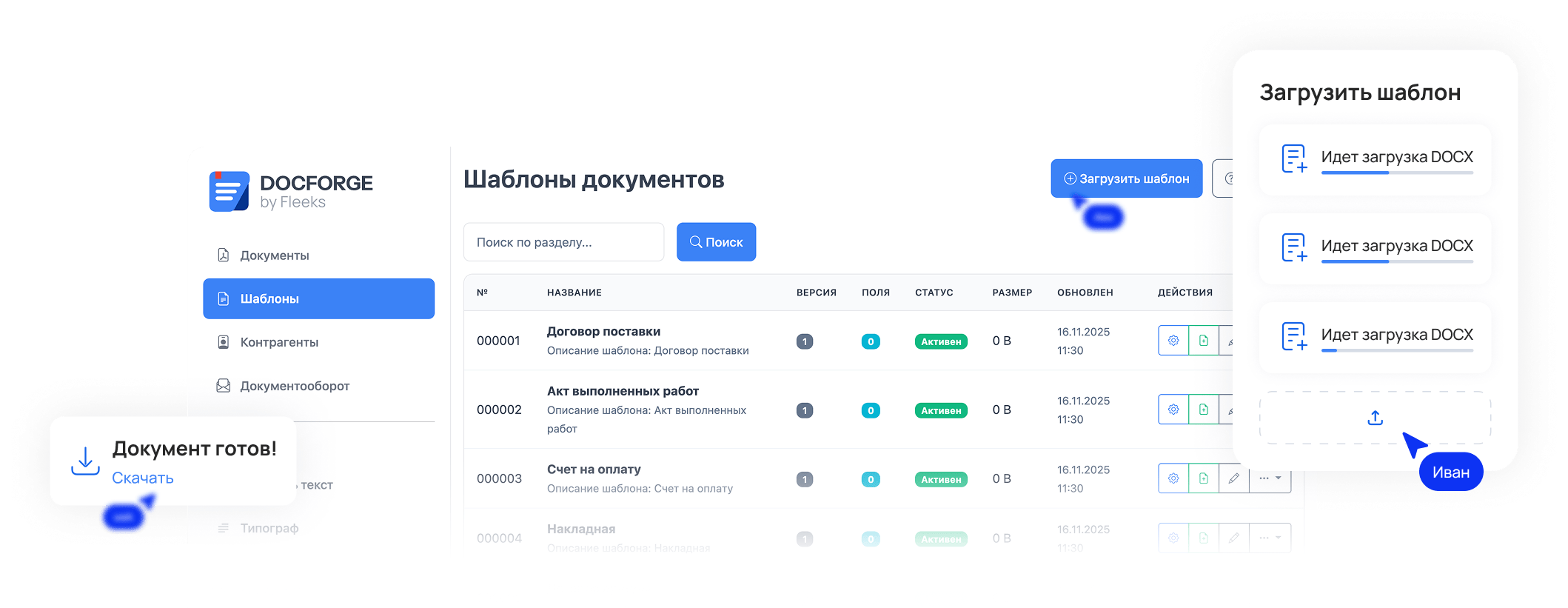Viewport: 1568px width, 608px height.
Task: Click settings gear for Договор поставки row
Action: [x=1173, y=341]
